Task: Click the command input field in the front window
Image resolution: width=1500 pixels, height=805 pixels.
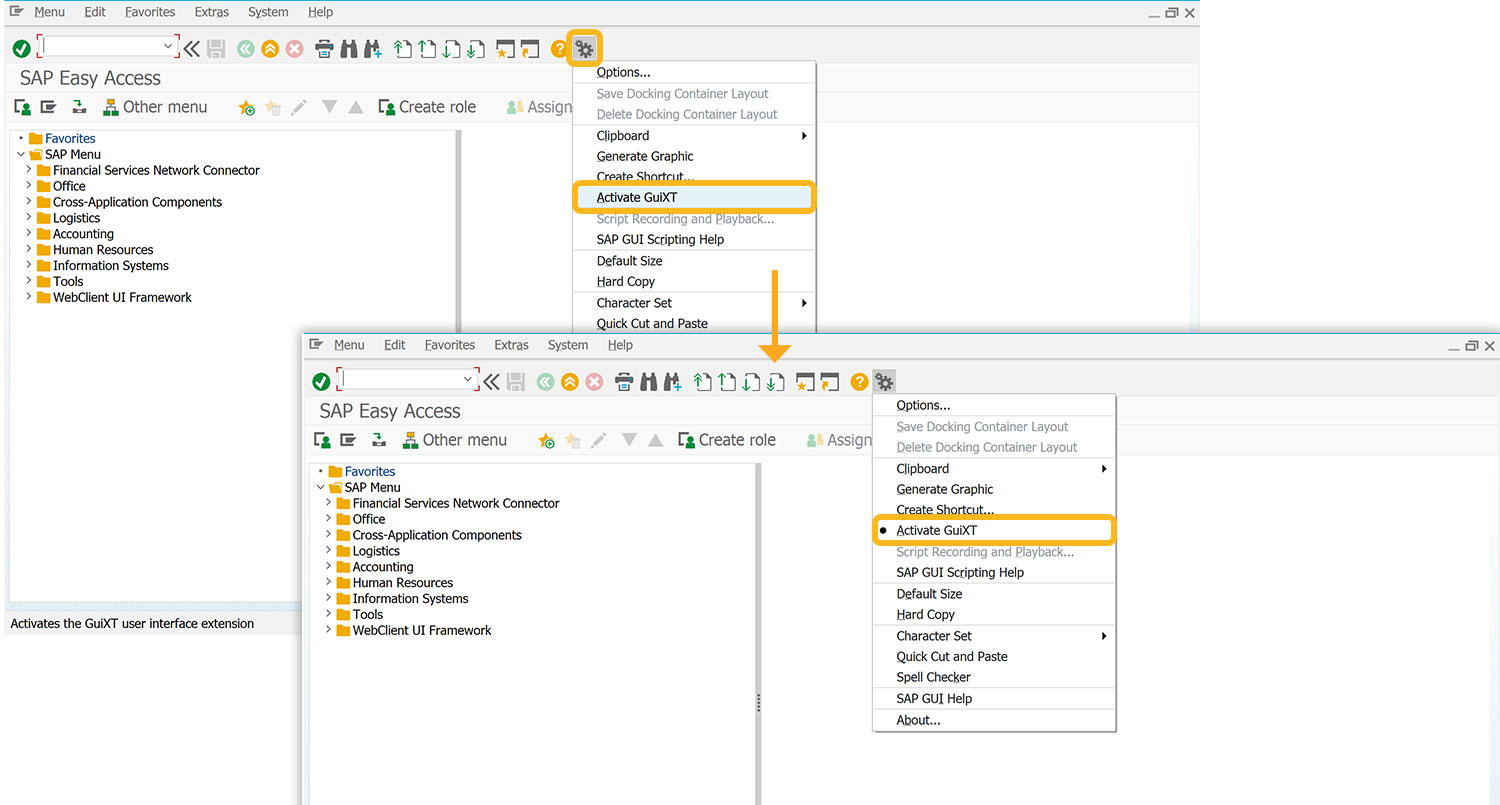Action: [x=400, y=380]
